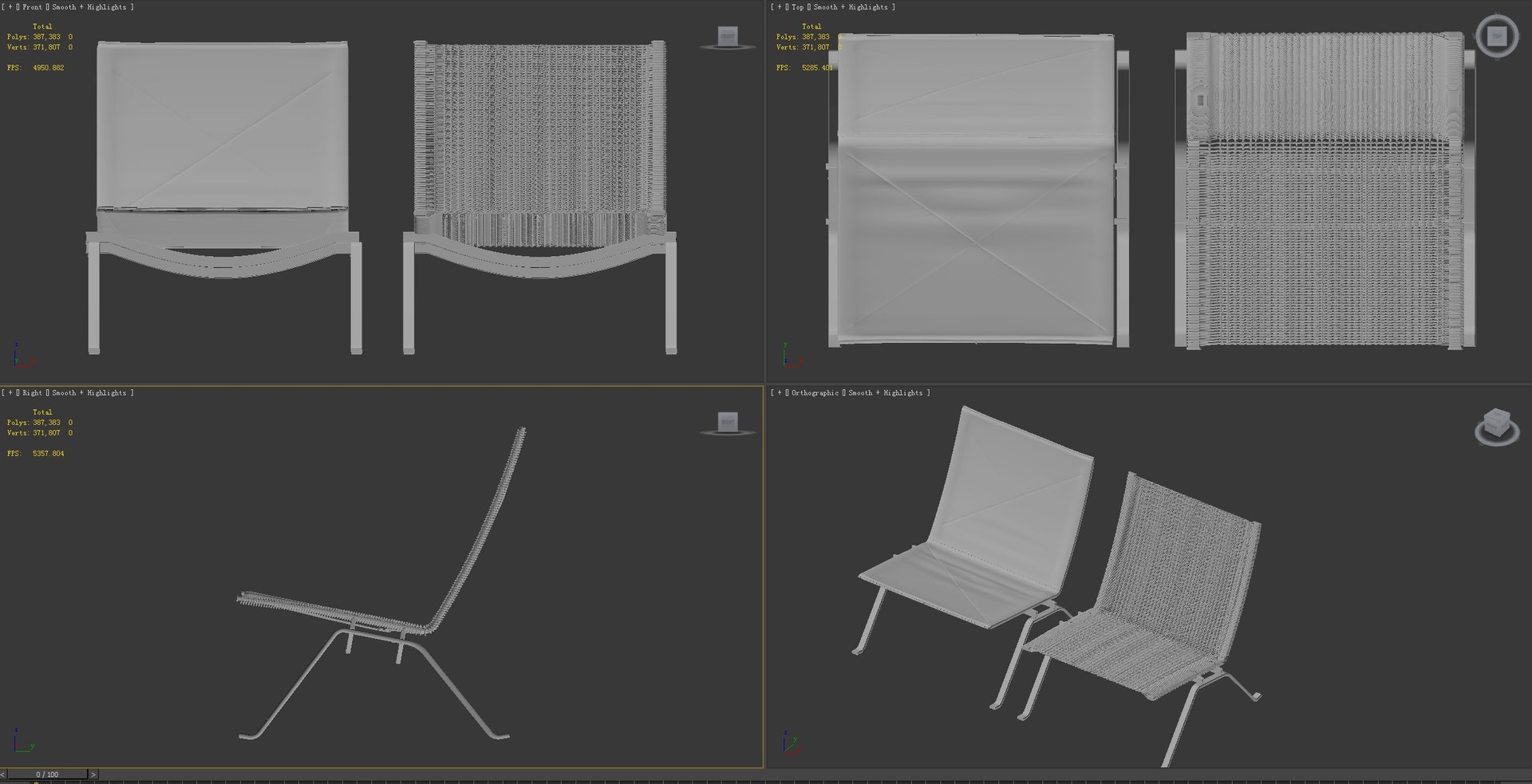Open the Right viewport [+] general menu
The height and width of the screenshot is (784, 1532).
10,393
